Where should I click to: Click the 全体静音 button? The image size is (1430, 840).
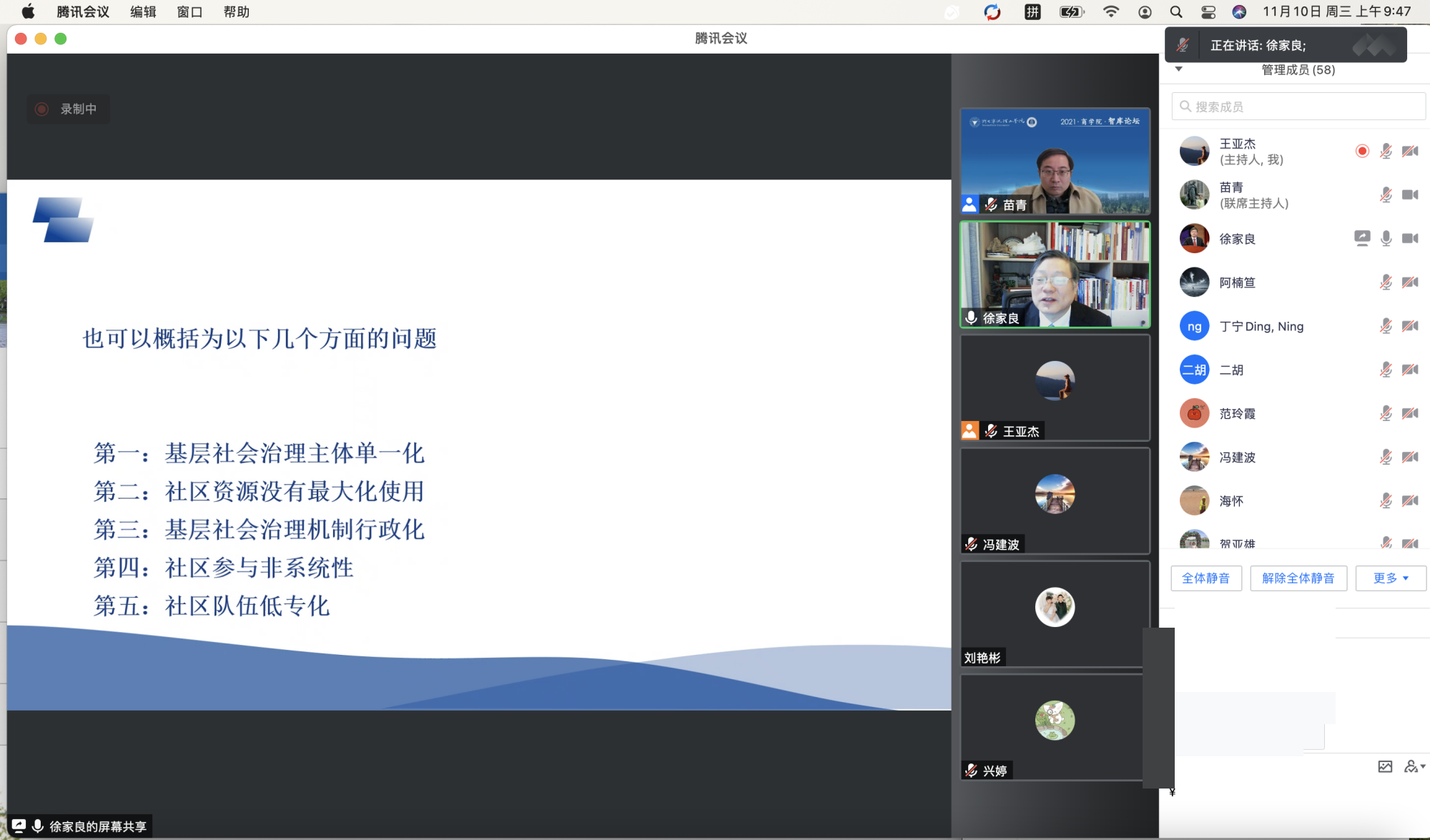pyautogui.click(x=1205, y=578)
